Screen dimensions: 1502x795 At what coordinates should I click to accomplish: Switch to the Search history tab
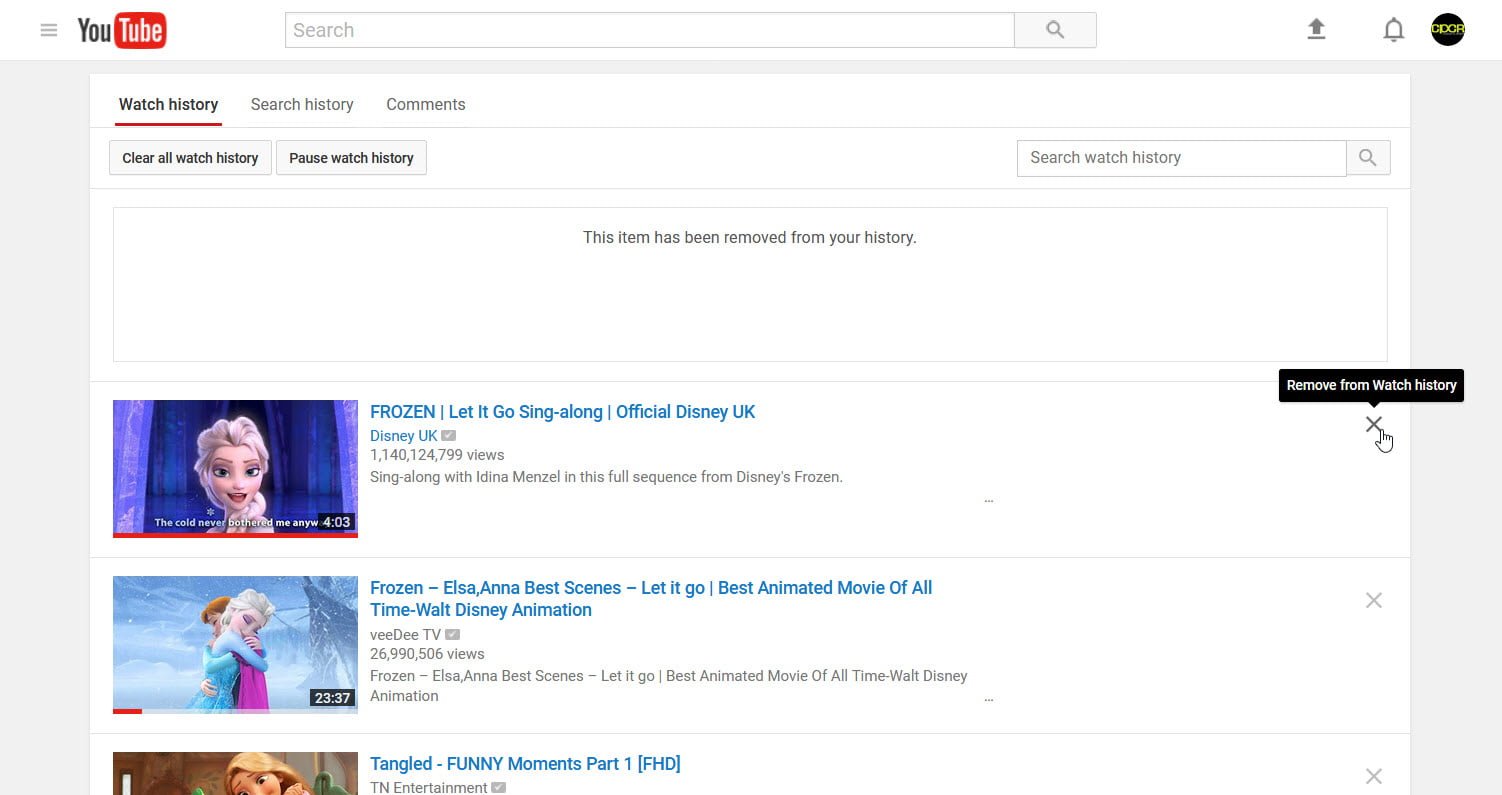[x=302, y=105]
